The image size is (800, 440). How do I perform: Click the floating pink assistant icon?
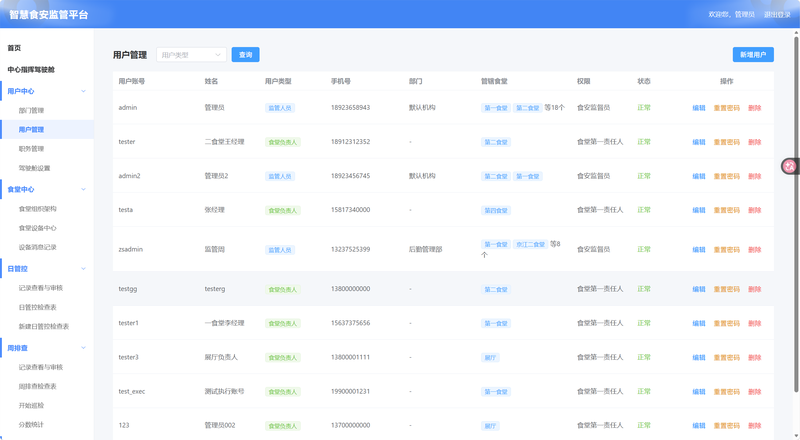coord(790,166)
